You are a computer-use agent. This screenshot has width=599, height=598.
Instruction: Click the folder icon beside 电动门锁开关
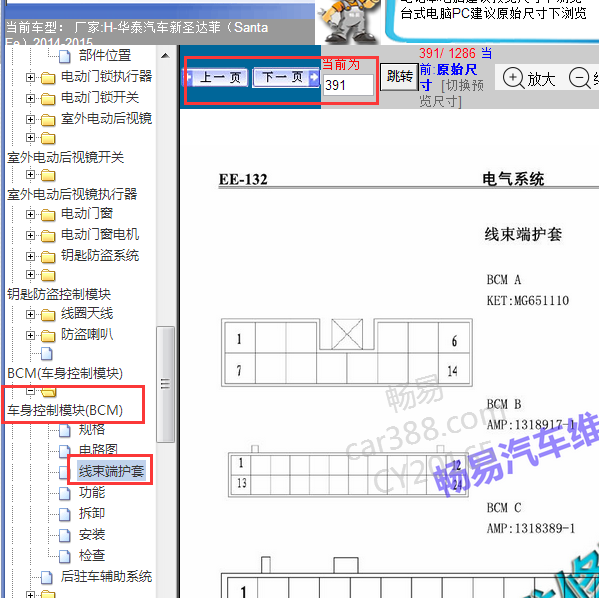[x=48, y=99]
